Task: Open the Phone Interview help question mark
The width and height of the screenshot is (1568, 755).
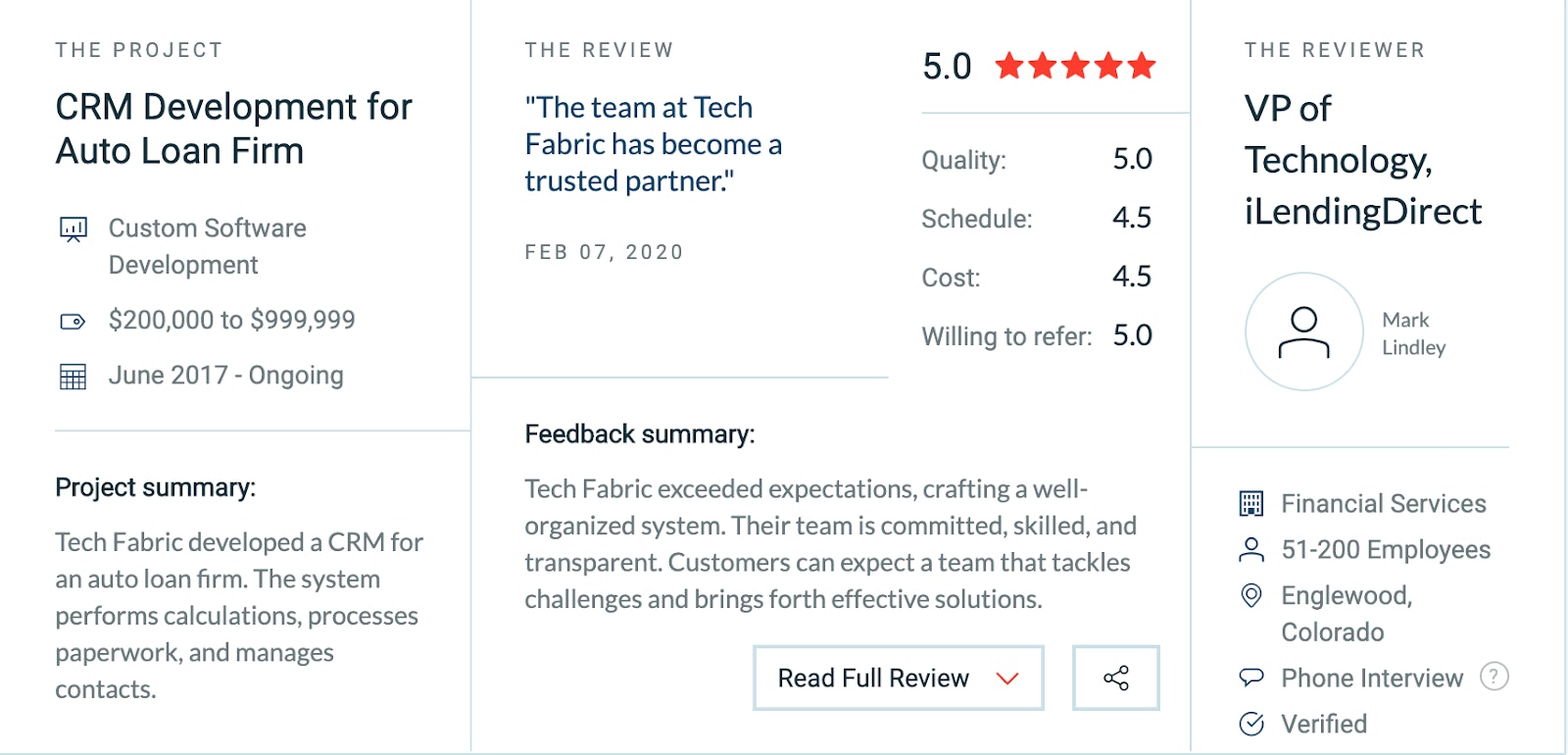Action: 1494,677
